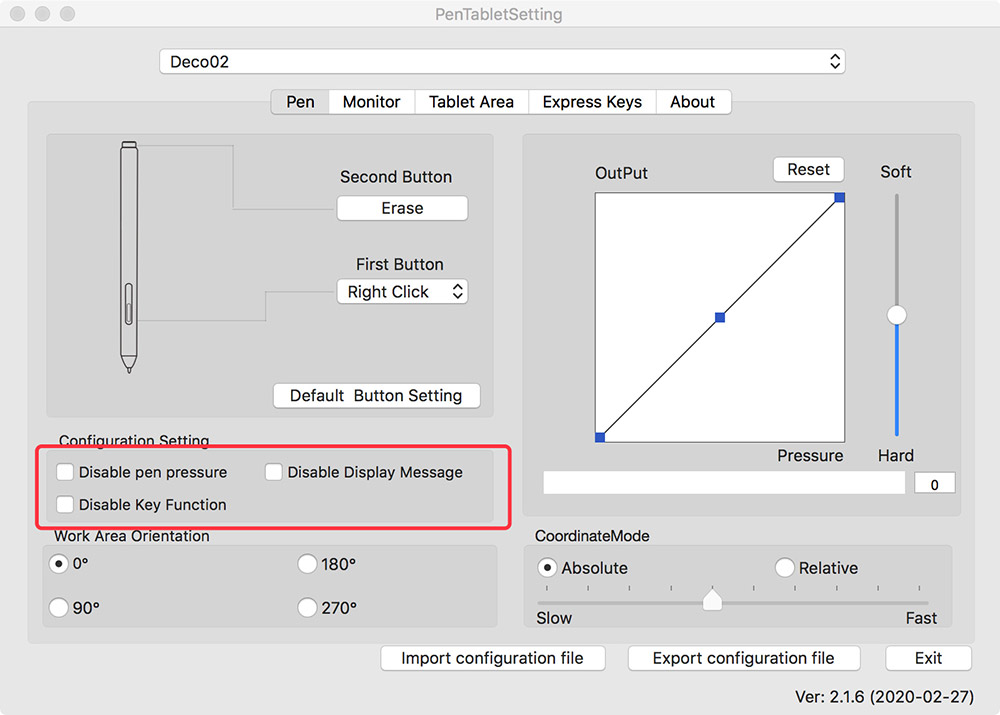1000x715 pixels.
Task: Click the Fast label under speed slider
Action: 922,618
